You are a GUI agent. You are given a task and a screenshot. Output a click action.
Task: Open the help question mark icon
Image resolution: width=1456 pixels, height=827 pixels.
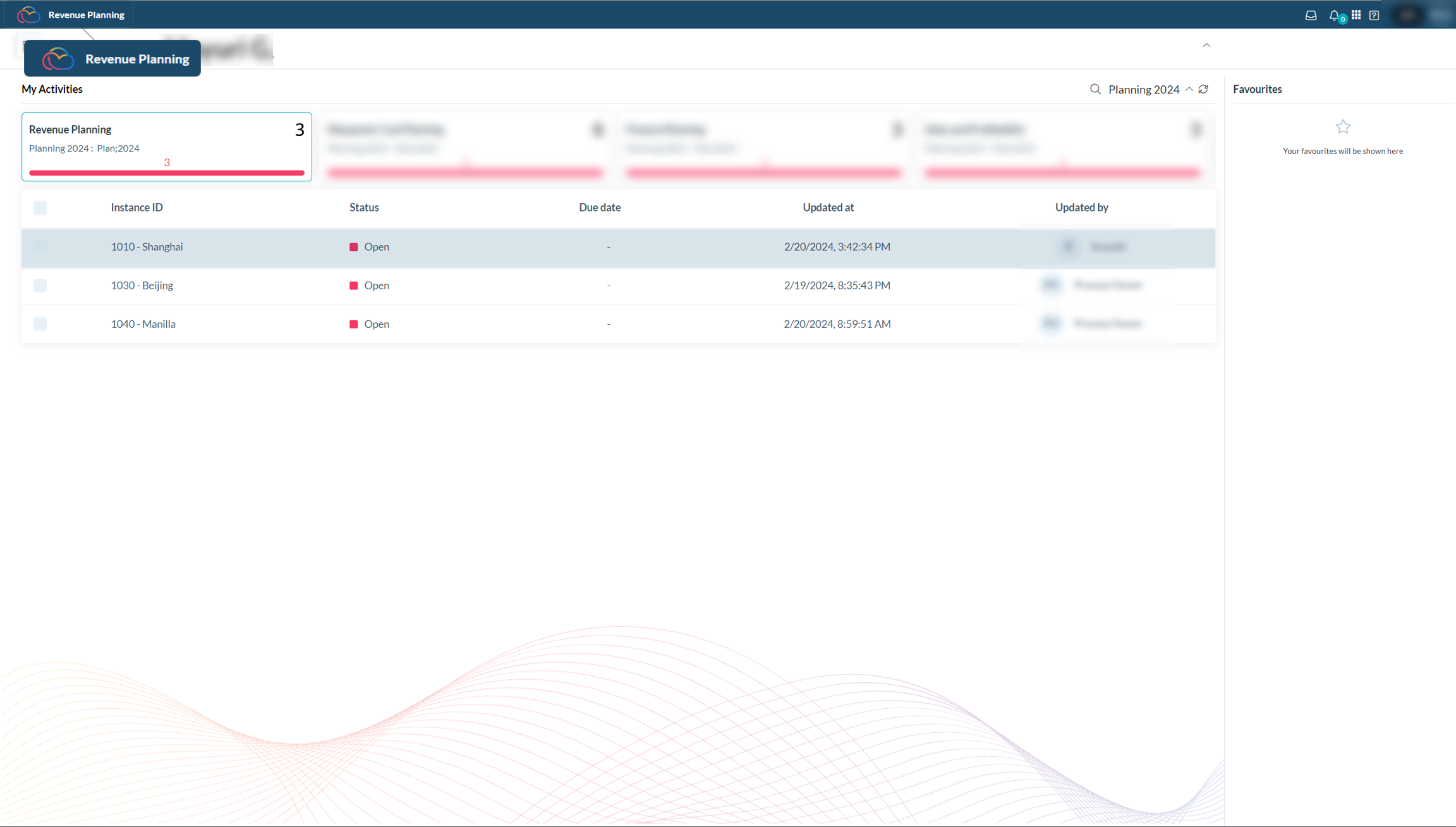click(x=1374, y=15)
